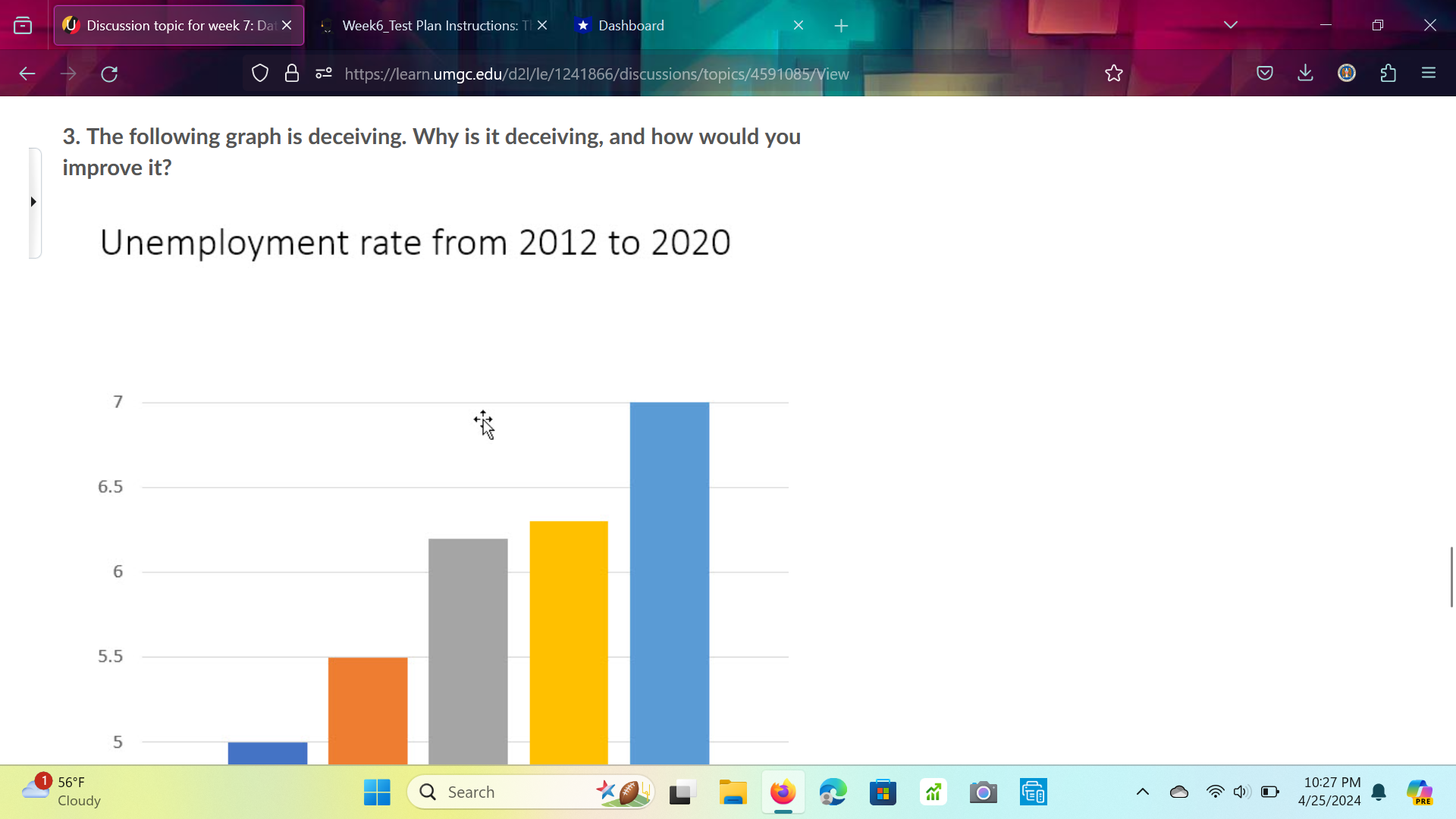
Task: Bookmark this page with the star
Action: tap(1113, 74)
